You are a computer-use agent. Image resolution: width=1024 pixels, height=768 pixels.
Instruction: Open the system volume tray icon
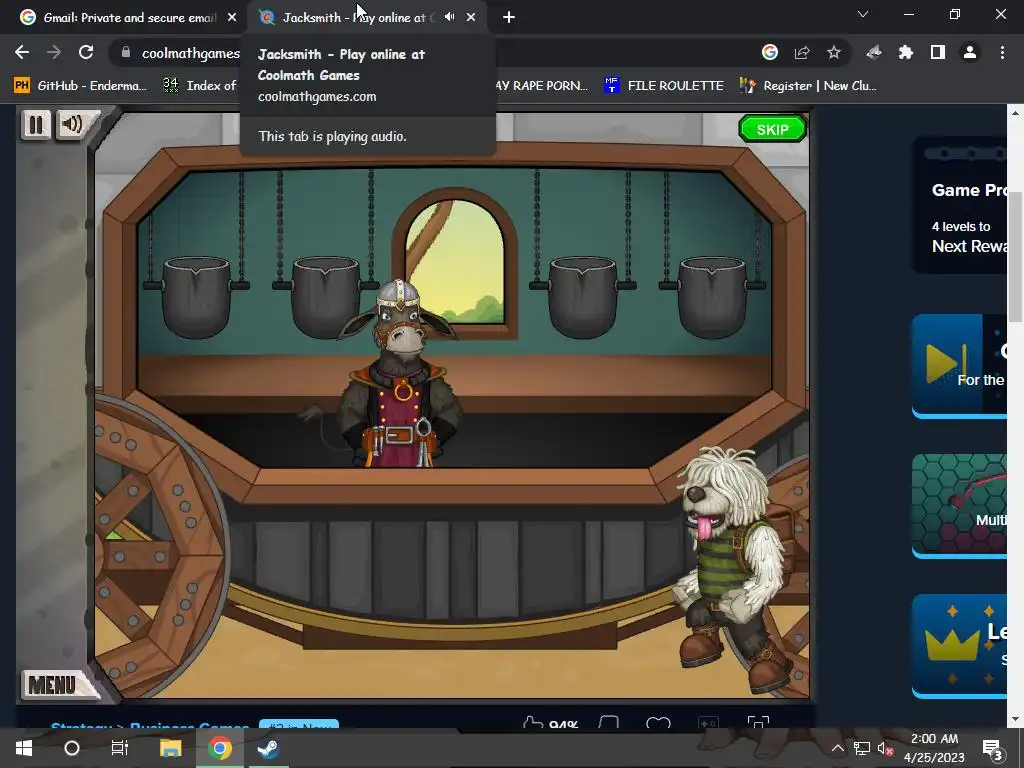pyautogui.click(x=886, y=748)
